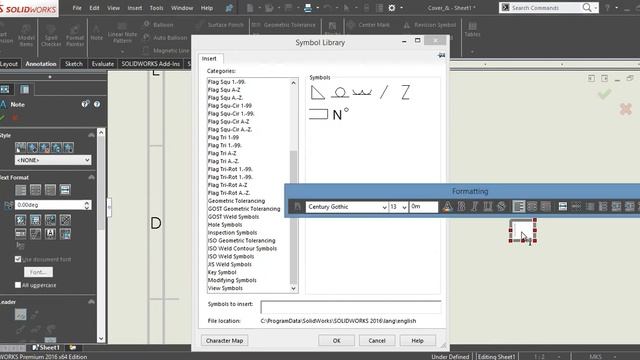
Task: Click the left align icon in Text Format panel
Action: 20,190
